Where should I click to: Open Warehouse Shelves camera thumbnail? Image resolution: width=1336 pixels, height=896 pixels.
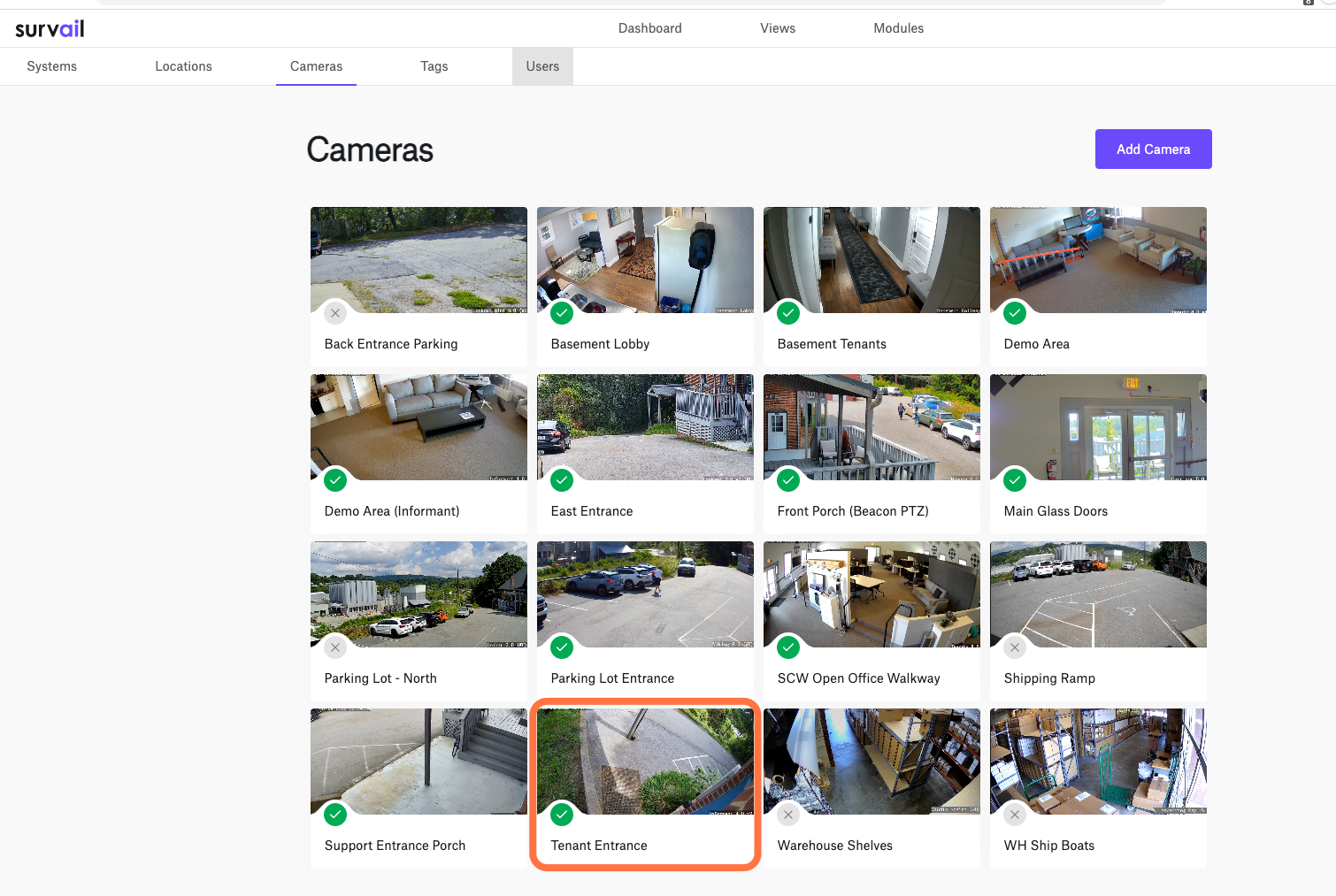pyautogui.click(x=871, y=762)
